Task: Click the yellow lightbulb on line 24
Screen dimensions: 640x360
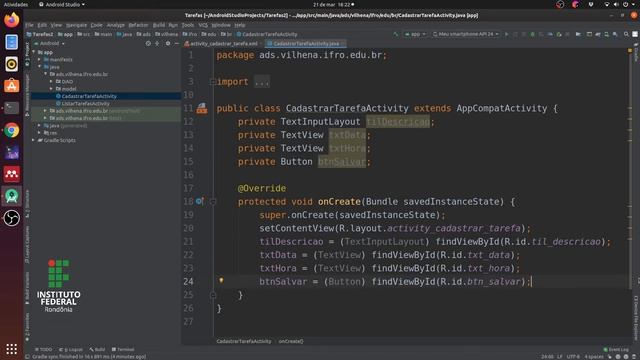Action: pos(221,280)
